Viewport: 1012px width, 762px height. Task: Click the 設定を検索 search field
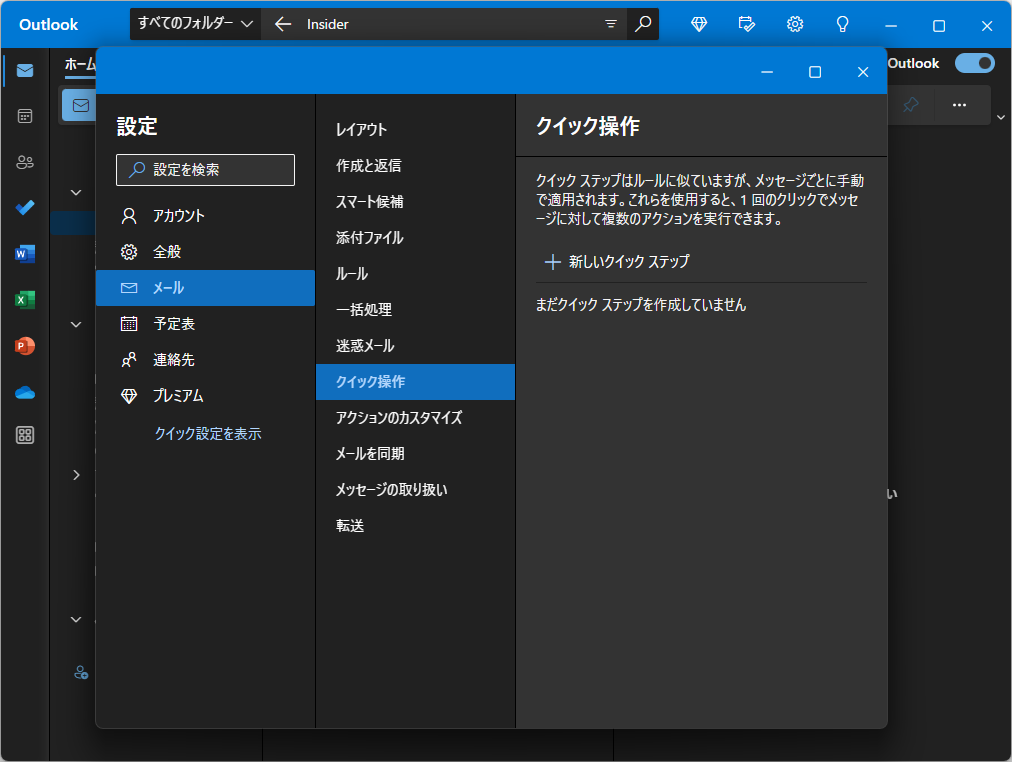(x=204, y=170)
